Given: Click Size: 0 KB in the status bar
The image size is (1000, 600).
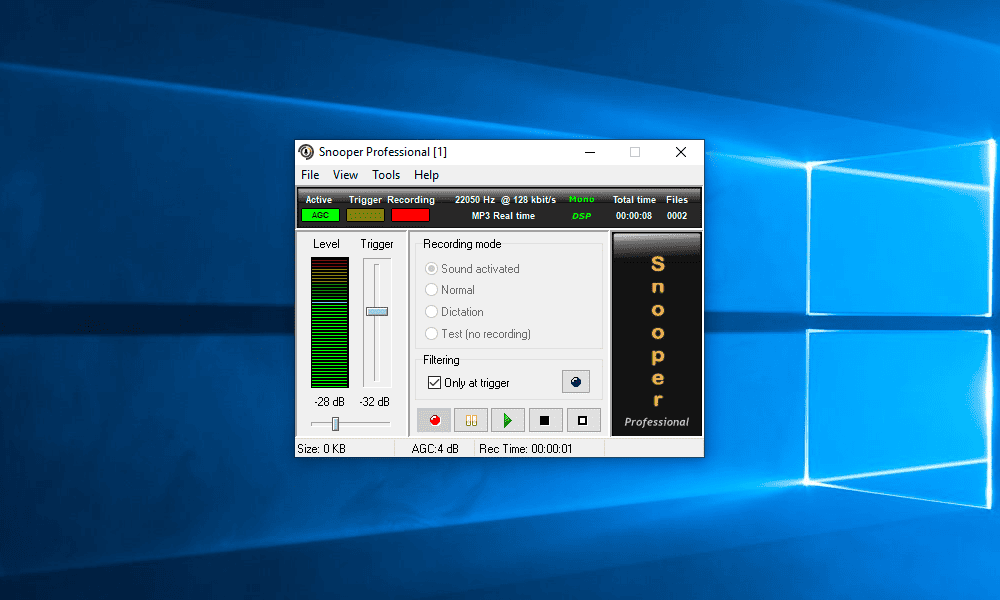Looking at the screenshot, I should 321,449.
